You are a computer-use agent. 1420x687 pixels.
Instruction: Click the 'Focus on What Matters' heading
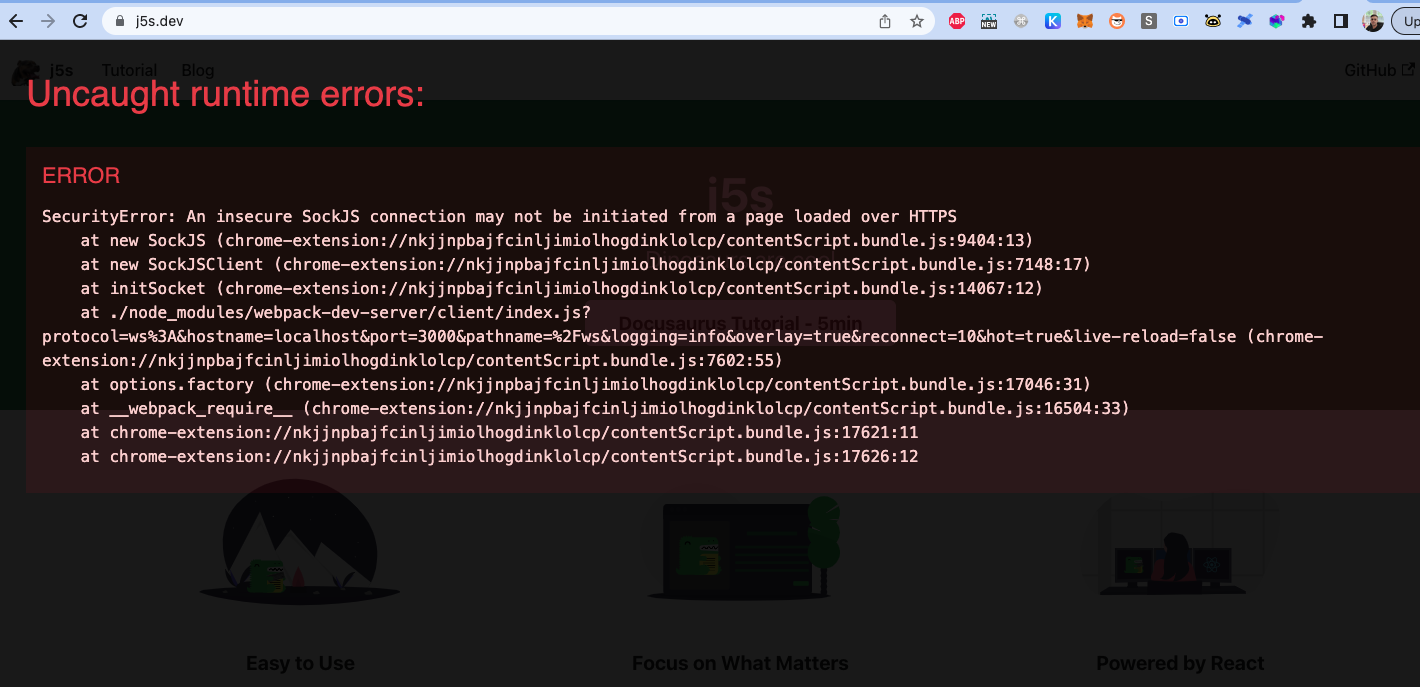(740, 663)
